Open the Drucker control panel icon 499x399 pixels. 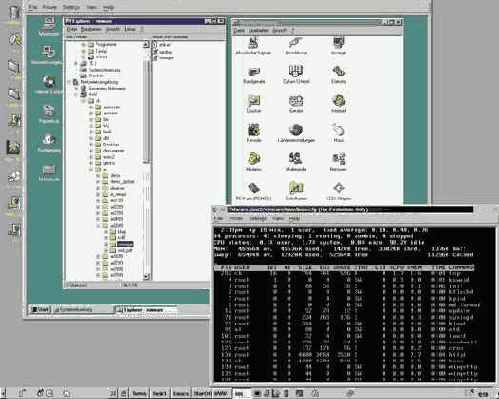point(254,103)
